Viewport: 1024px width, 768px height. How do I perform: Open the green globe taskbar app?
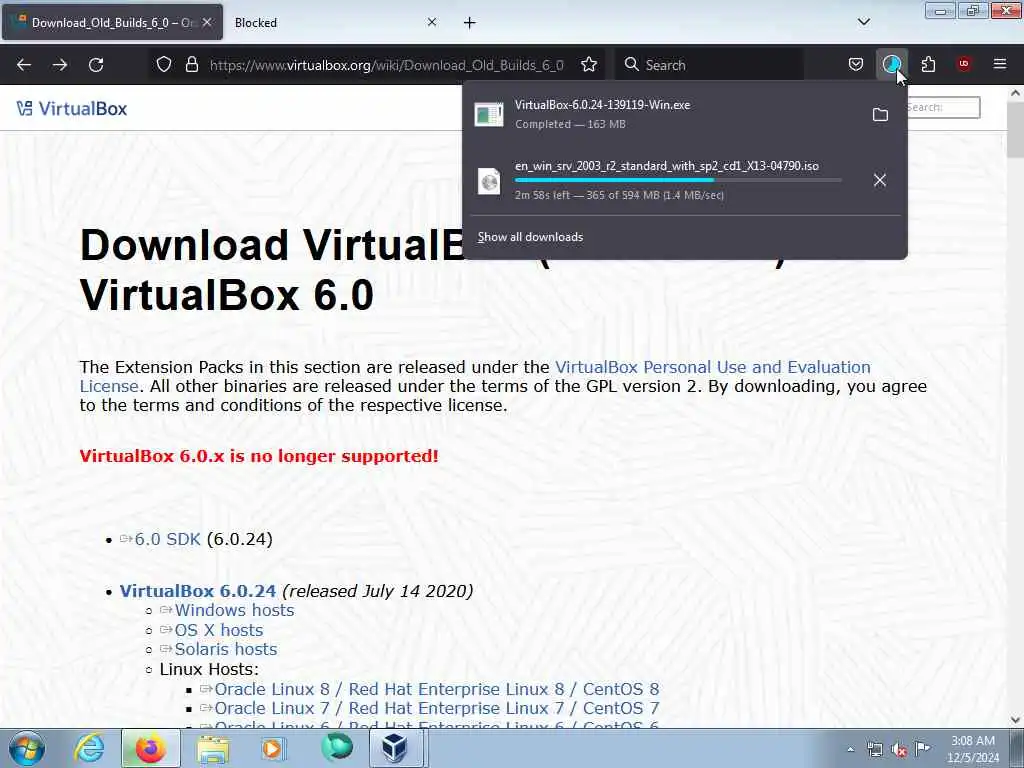tap(337, 748)
